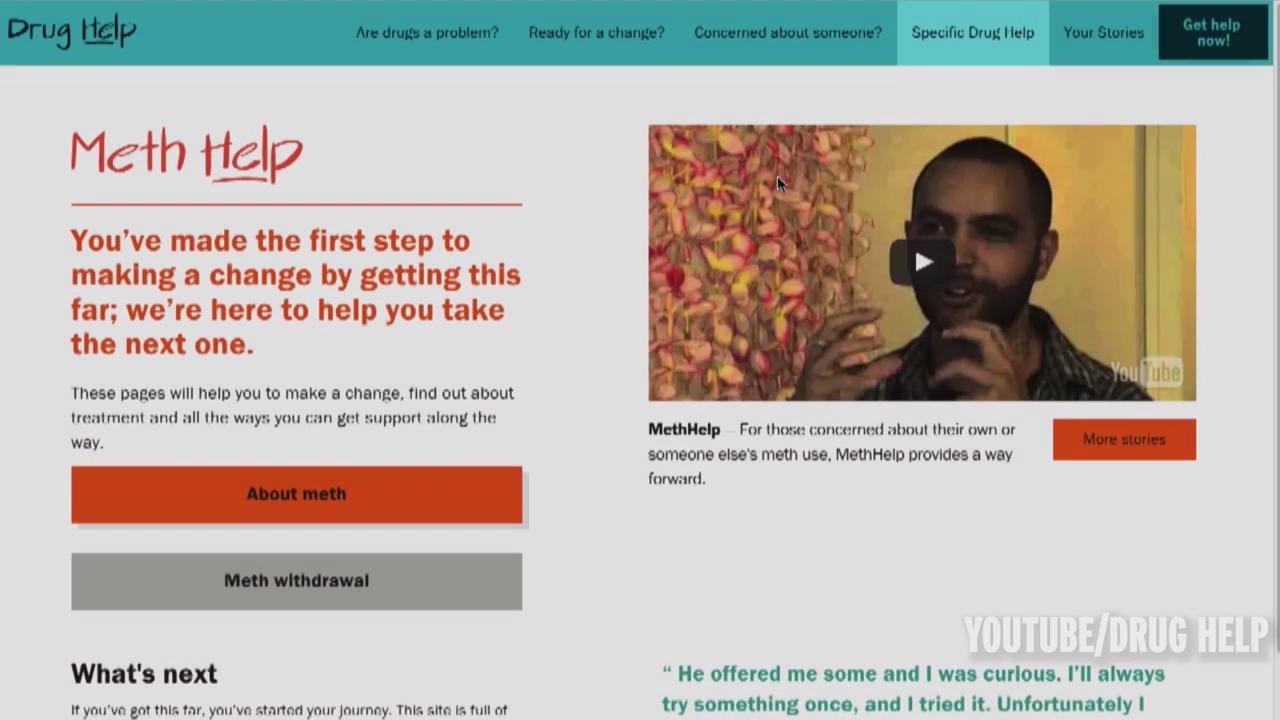Open the 'About meth' button
This screenshot has height=720, width=1280.
coord(296,494)
